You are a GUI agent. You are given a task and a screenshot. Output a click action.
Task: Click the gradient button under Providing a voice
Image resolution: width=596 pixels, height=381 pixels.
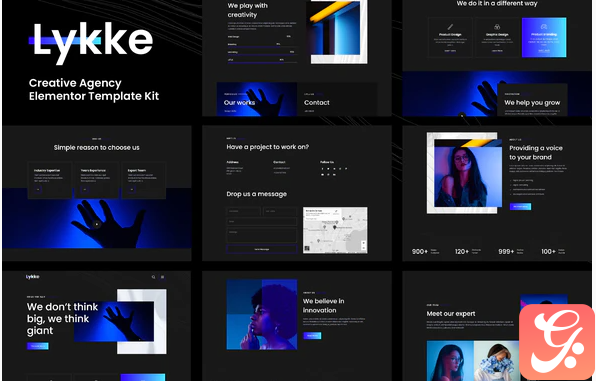(x=520, y=206)
